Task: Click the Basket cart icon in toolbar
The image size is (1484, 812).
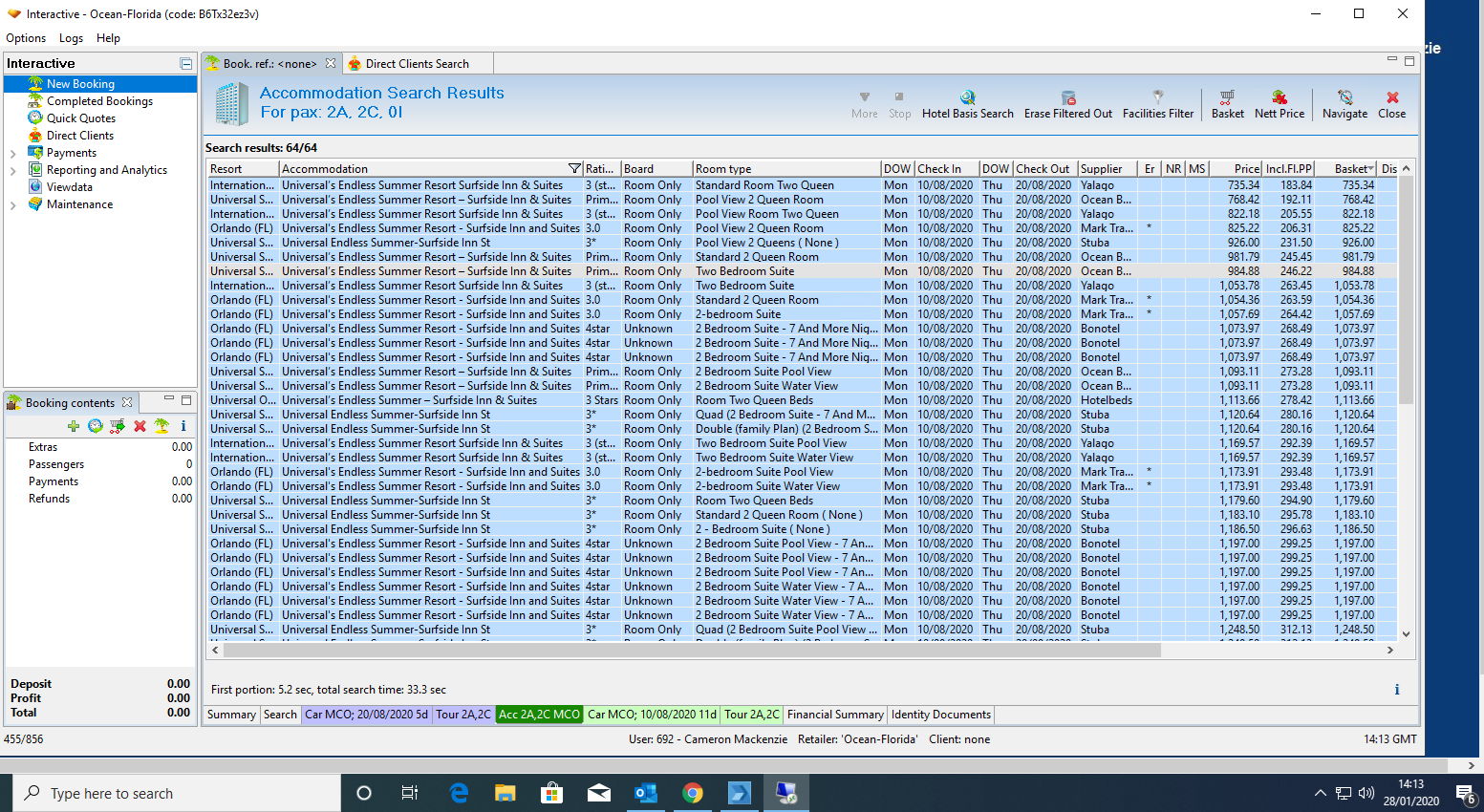Action: click(x=1227, y=97)
